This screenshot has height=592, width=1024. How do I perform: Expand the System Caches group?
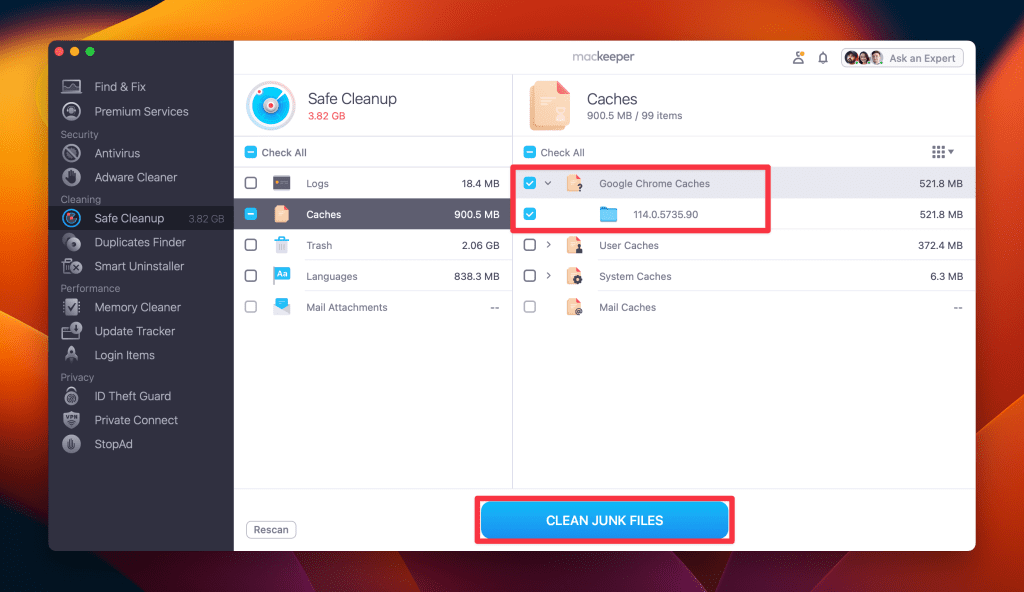549,276
